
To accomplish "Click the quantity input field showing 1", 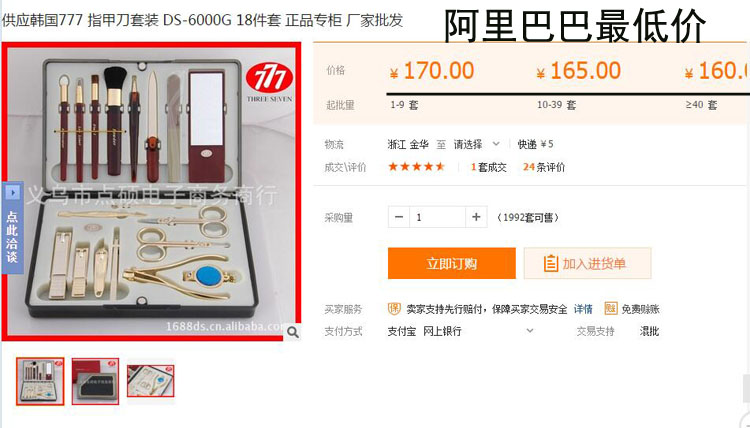I will point(437,217).
